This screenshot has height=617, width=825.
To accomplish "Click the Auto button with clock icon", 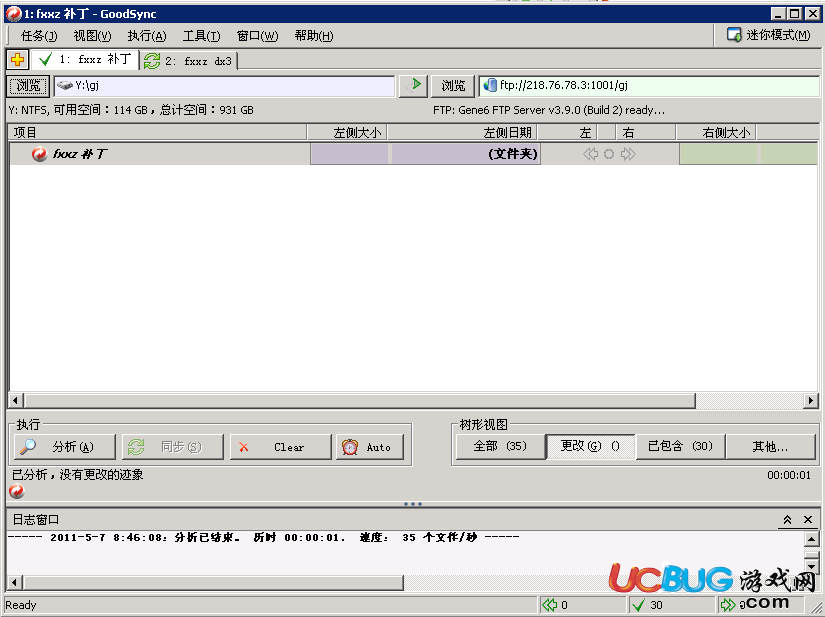I will click(370, 447).
